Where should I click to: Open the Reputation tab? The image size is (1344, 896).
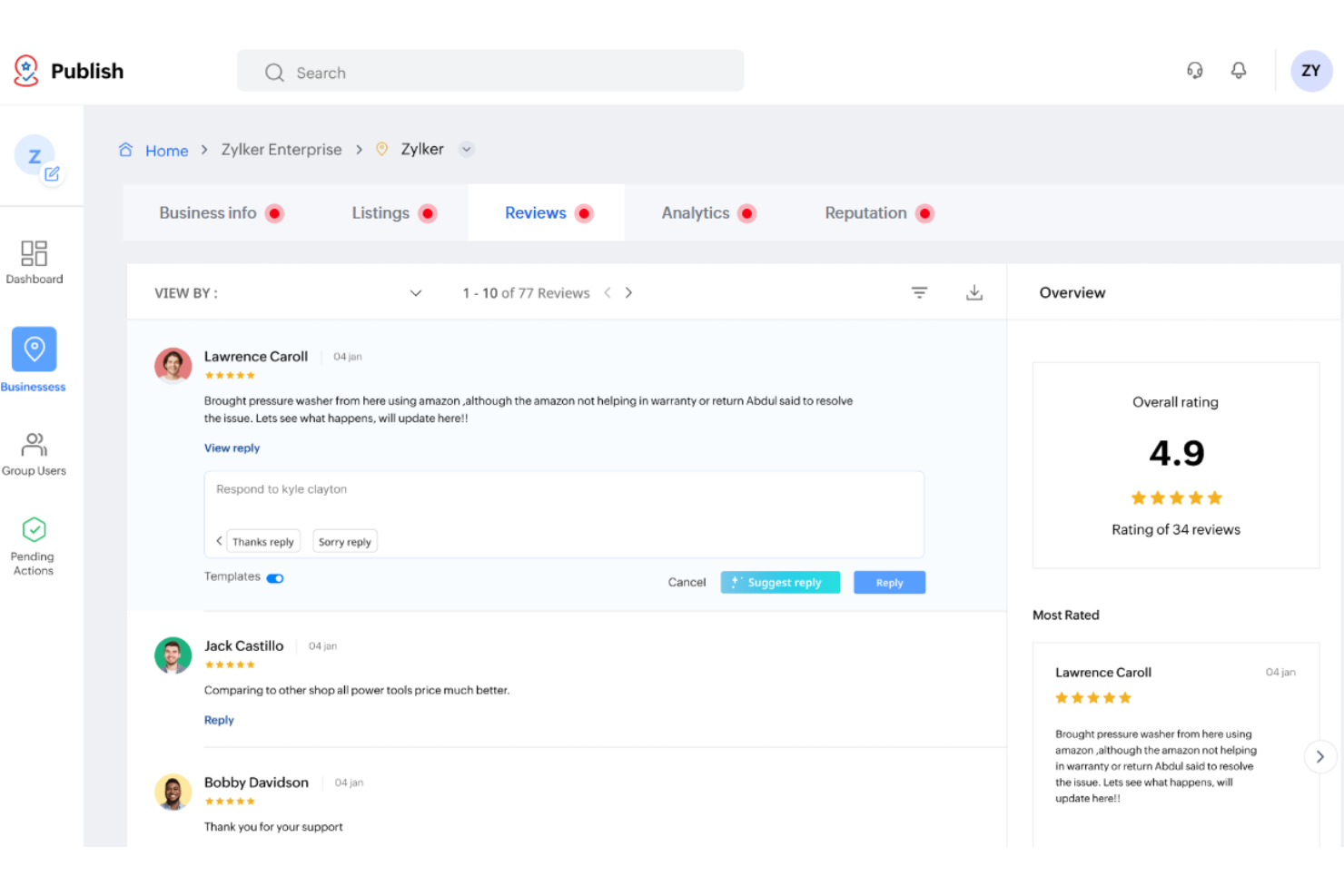click(865, 212)
